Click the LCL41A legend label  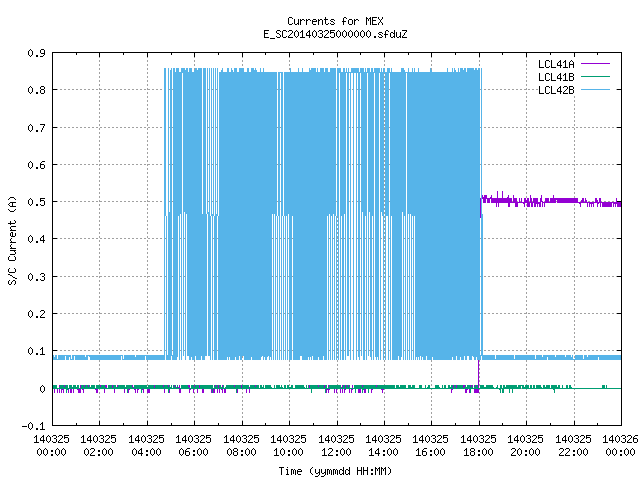tap(556, 64)
